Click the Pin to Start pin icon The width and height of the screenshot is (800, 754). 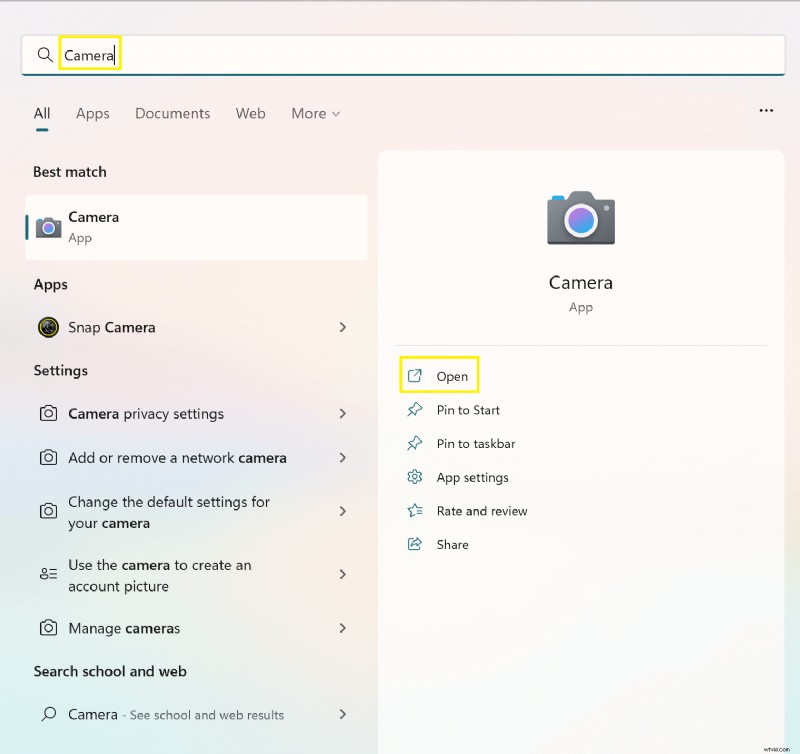tap(415, 410)
